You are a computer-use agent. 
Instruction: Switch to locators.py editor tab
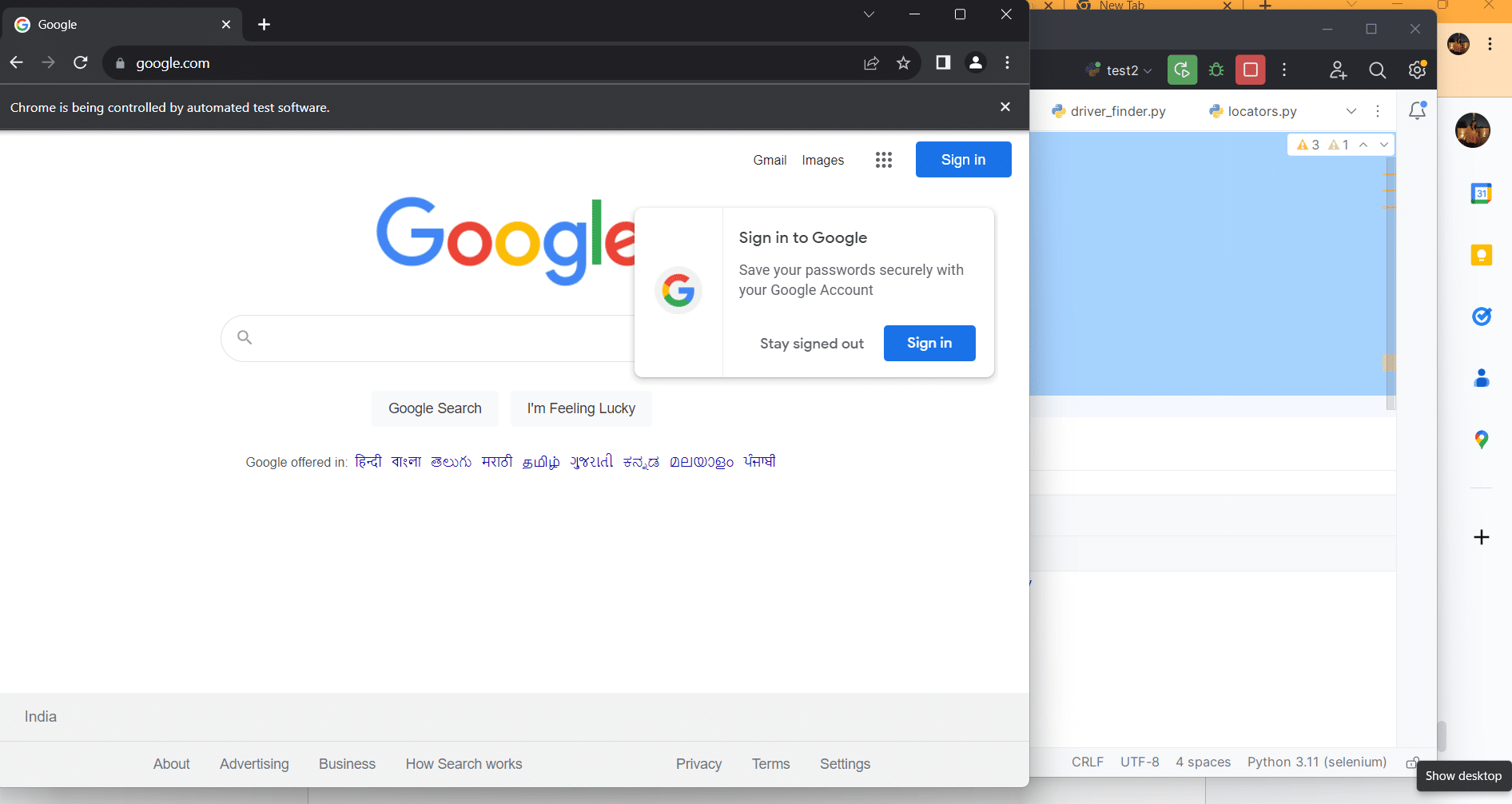pos(1252,111)
